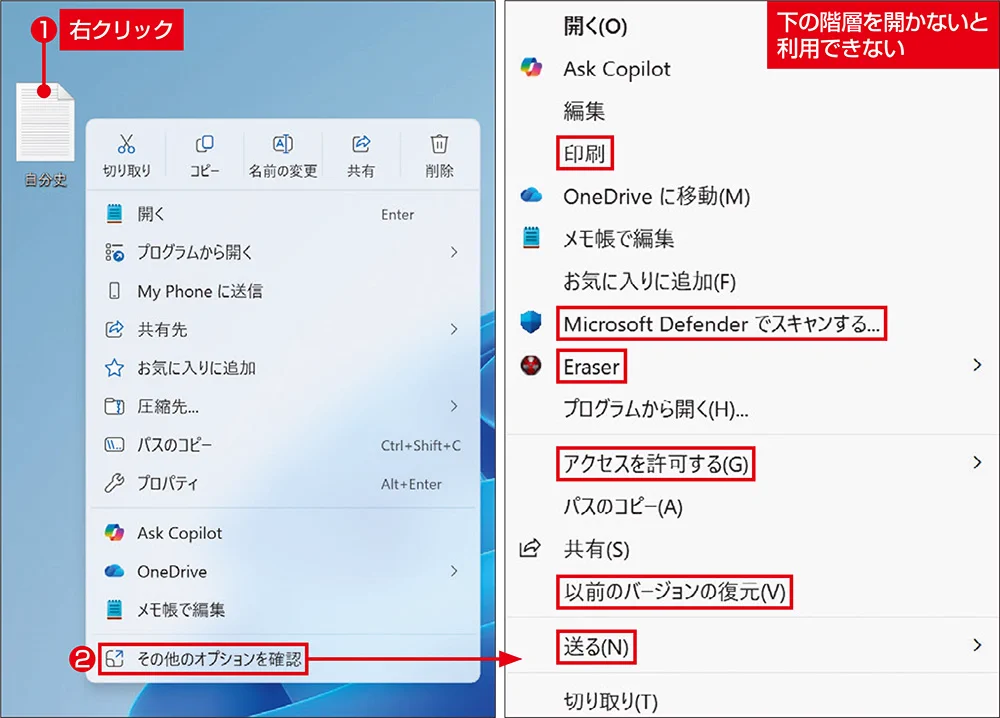Screen dimensions: 1000x718
Task: Click the icon beside その他のオプションを確認
Action: point(114,659)
